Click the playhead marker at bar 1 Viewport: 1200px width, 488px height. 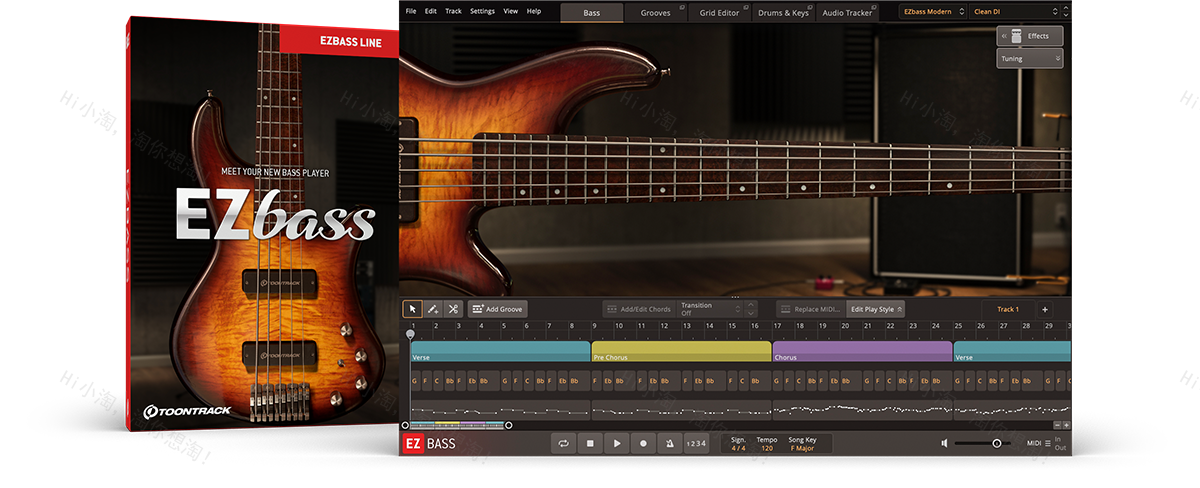(410, 334)
